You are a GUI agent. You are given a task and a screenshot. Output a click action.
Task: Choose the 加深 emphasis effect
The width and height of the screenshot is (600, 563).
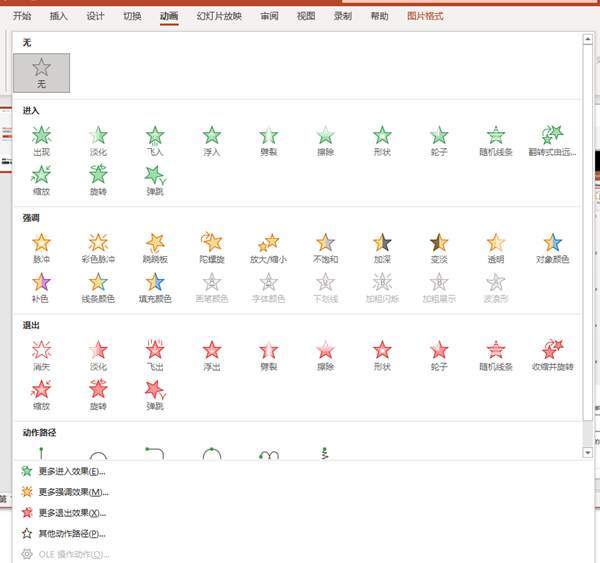382,248
